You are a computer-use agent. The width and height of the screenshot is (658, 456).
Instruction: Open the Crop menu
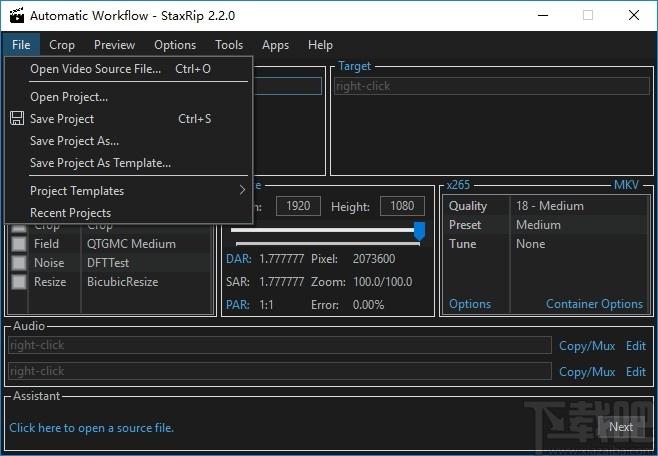coord(62,44)
